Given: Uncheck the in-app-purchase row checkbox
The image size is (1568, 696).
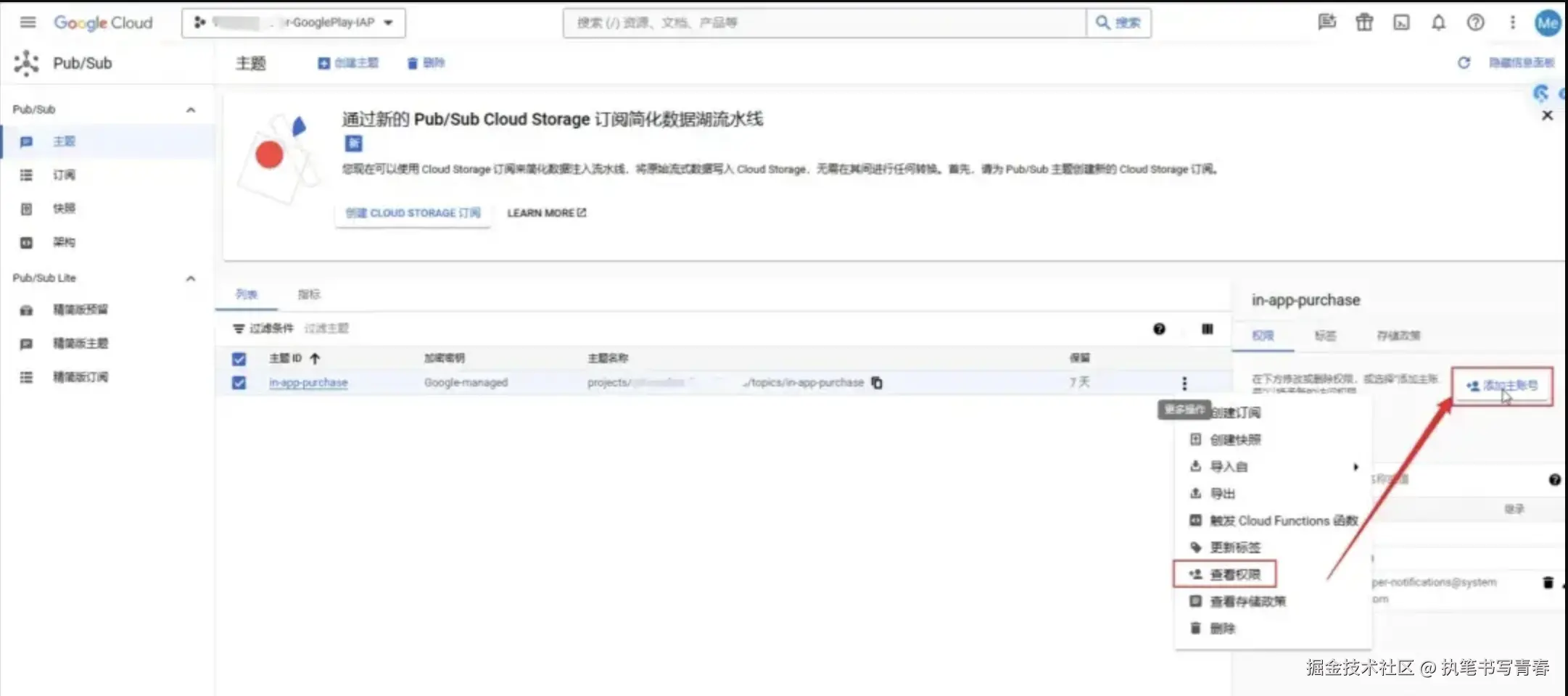Looking at the screenshot, I should (x=239, y=383).
